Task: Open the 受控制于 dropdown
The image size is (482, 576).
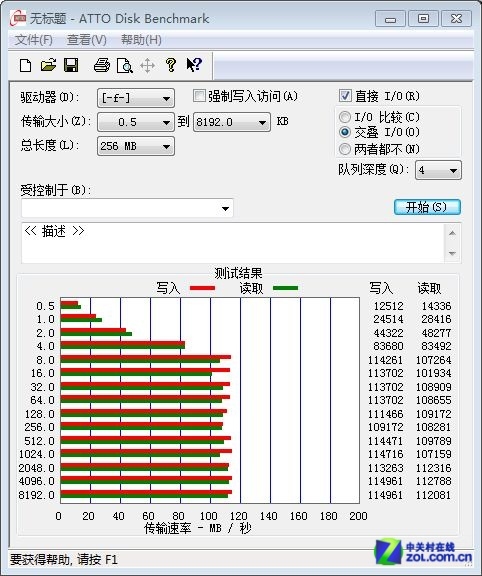Action: (127, 208)
